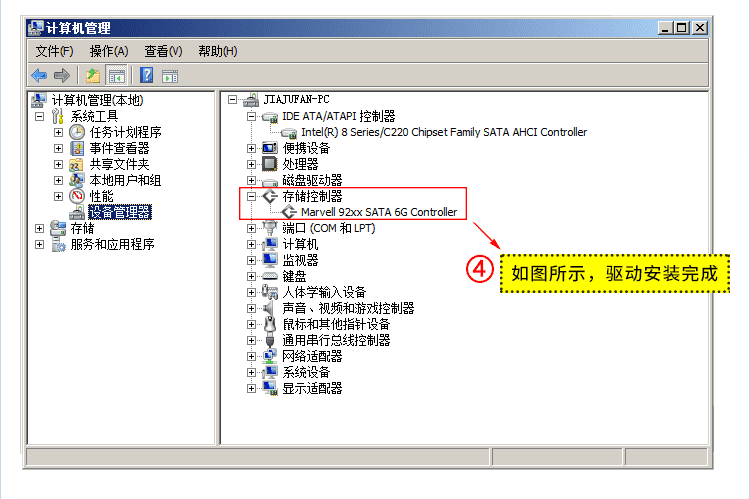Select the Marvell 92xx SATA 6G Controller device

[379, 212]
